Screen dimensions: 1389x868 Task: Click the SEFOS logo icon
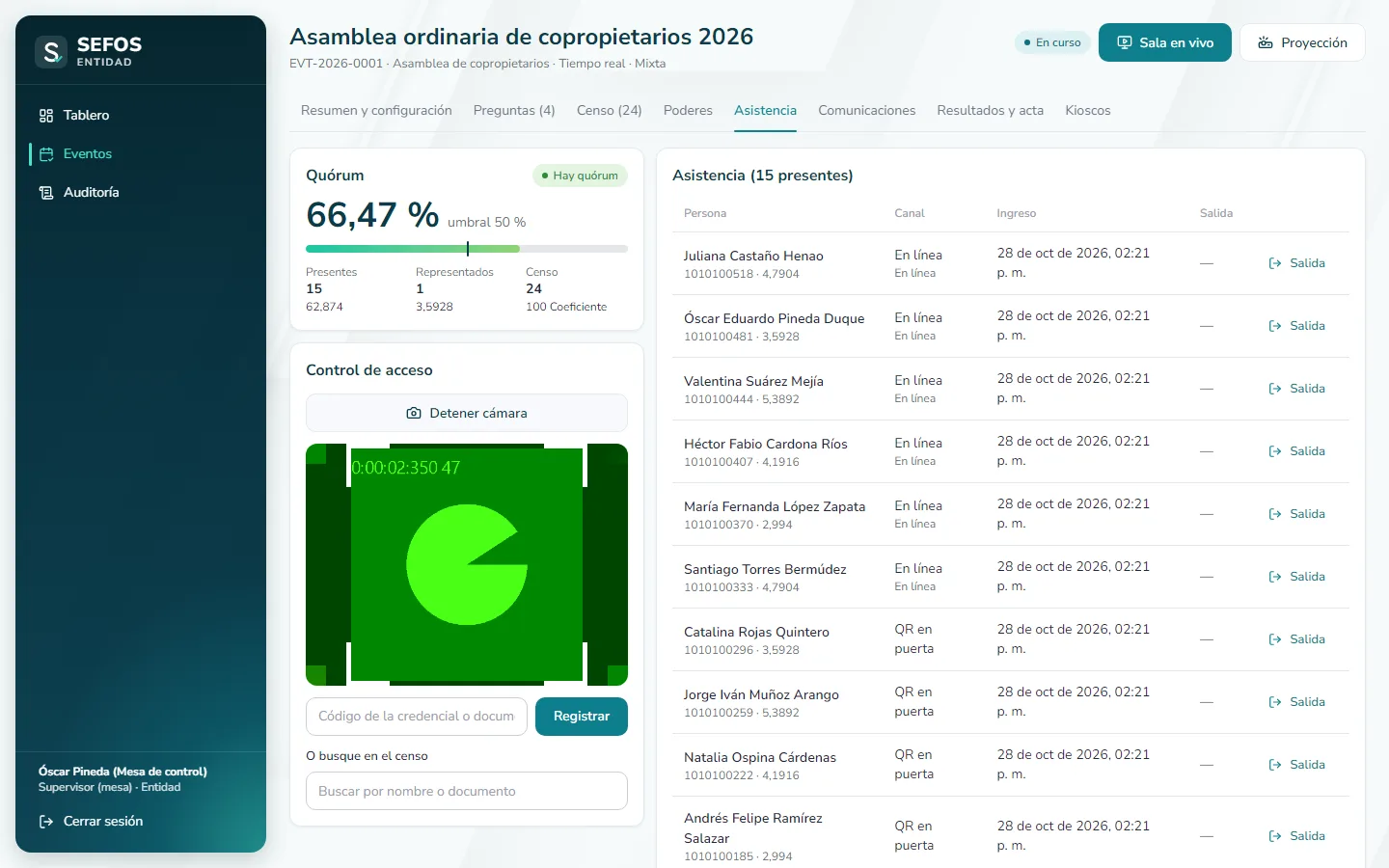click(x=51, y=51)
